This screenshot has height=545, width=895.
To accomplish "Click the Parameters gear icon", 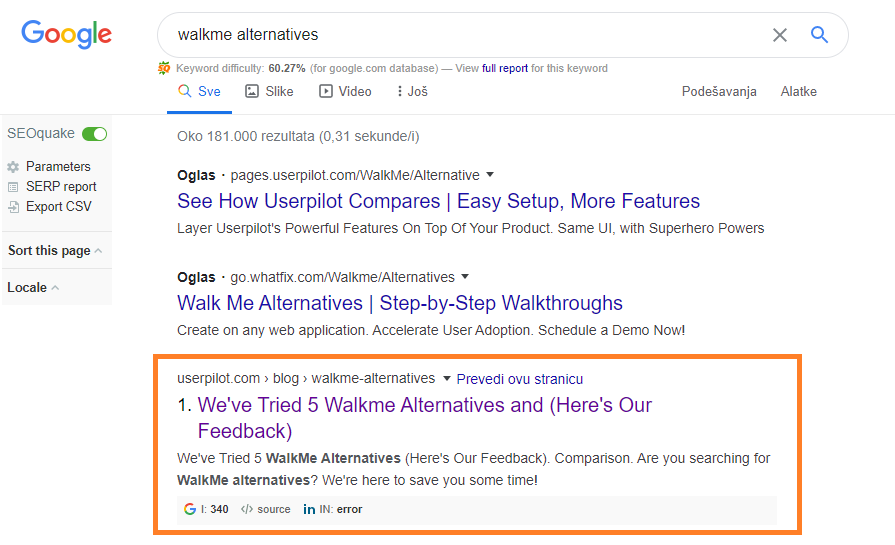I will pos(13,167).
